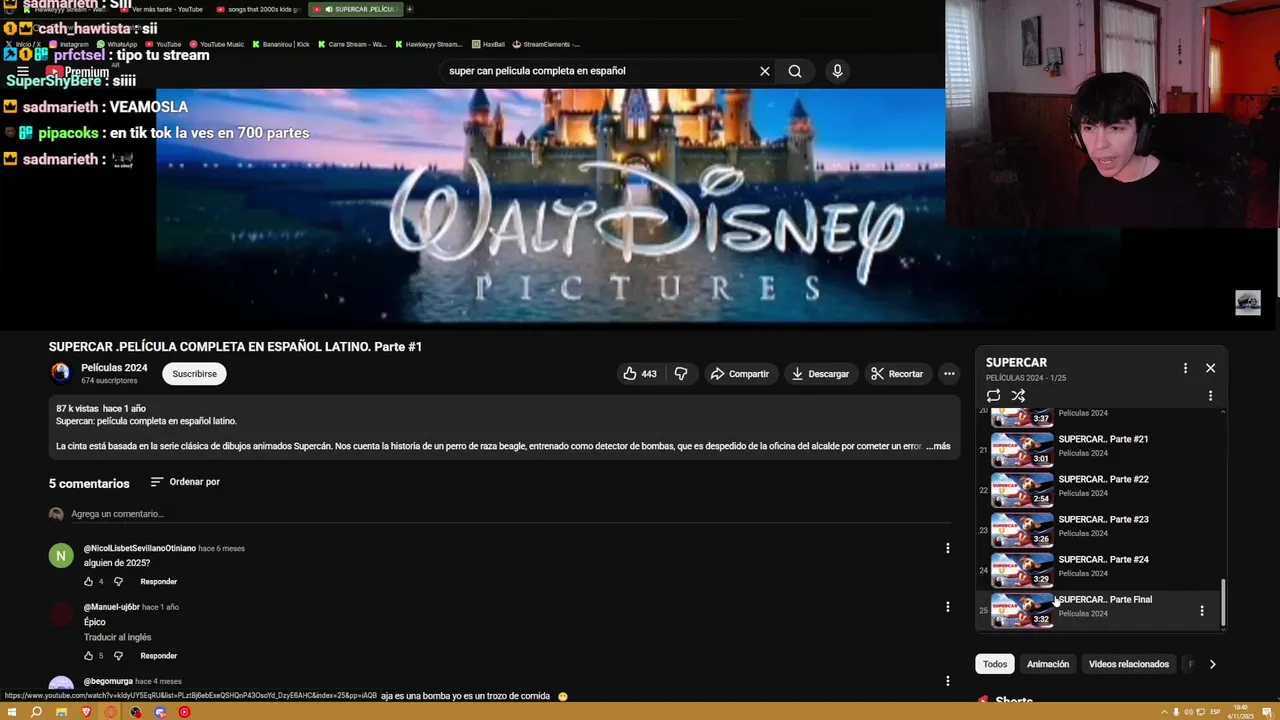Open the menu below the playlist options

(1210, 396)
